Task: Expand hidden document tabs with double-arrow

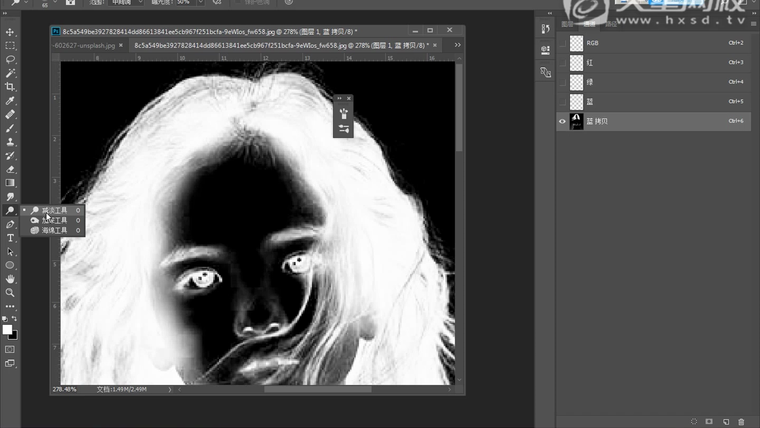Action: (458, 45)
